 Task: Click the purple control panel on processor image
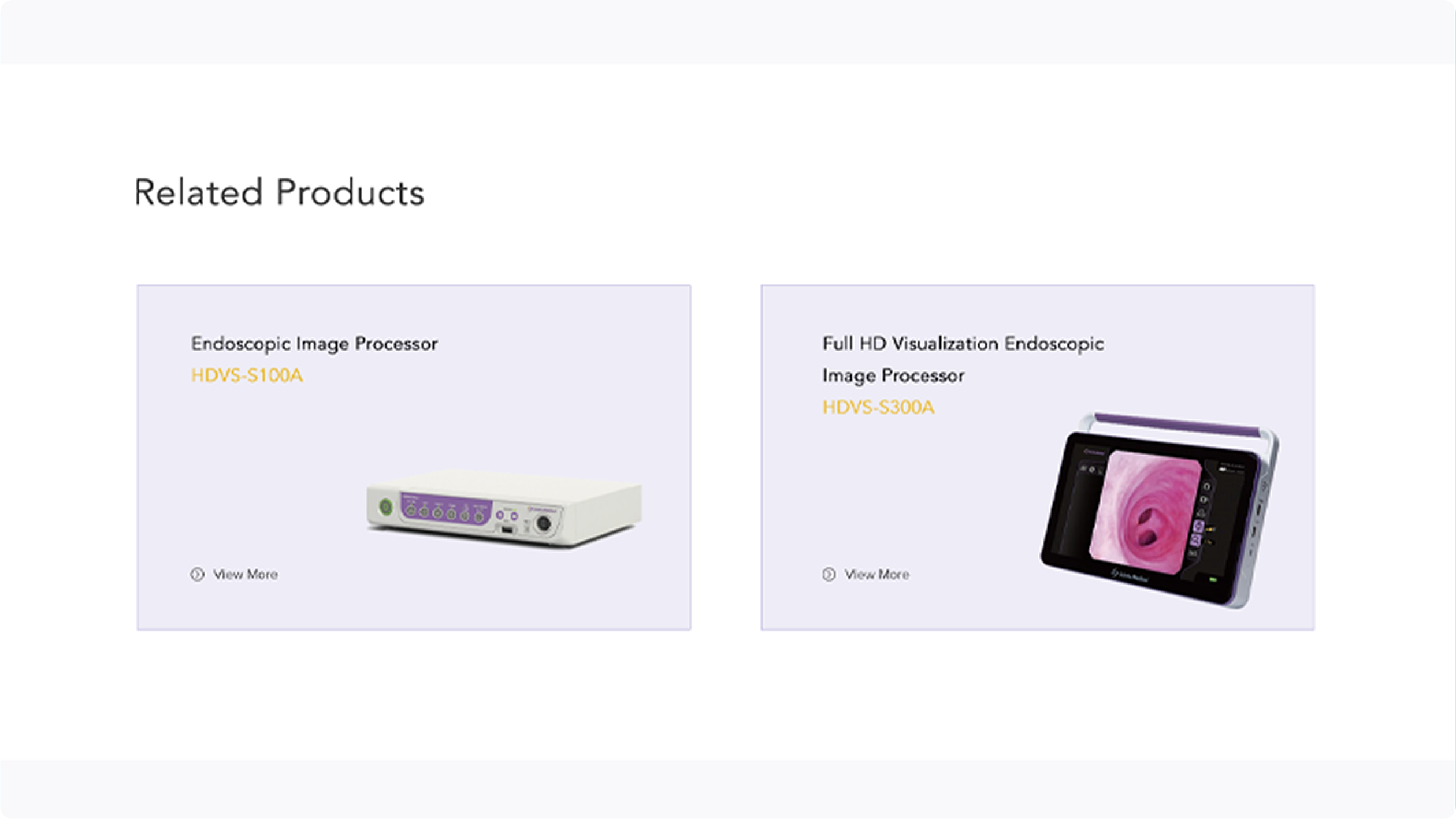point(445,508)
